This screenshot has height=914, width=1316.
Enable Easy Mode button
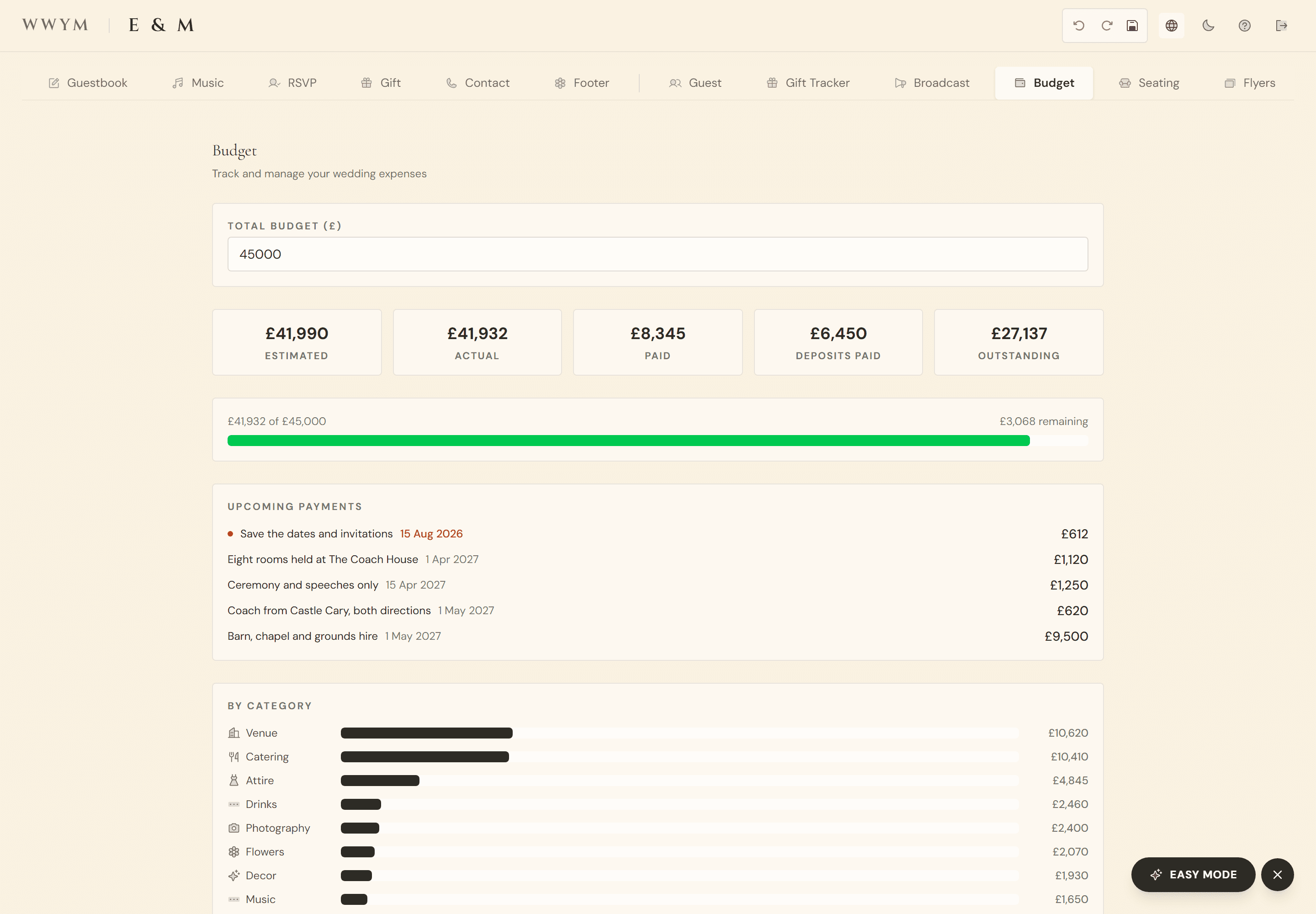coord(1194,875)
